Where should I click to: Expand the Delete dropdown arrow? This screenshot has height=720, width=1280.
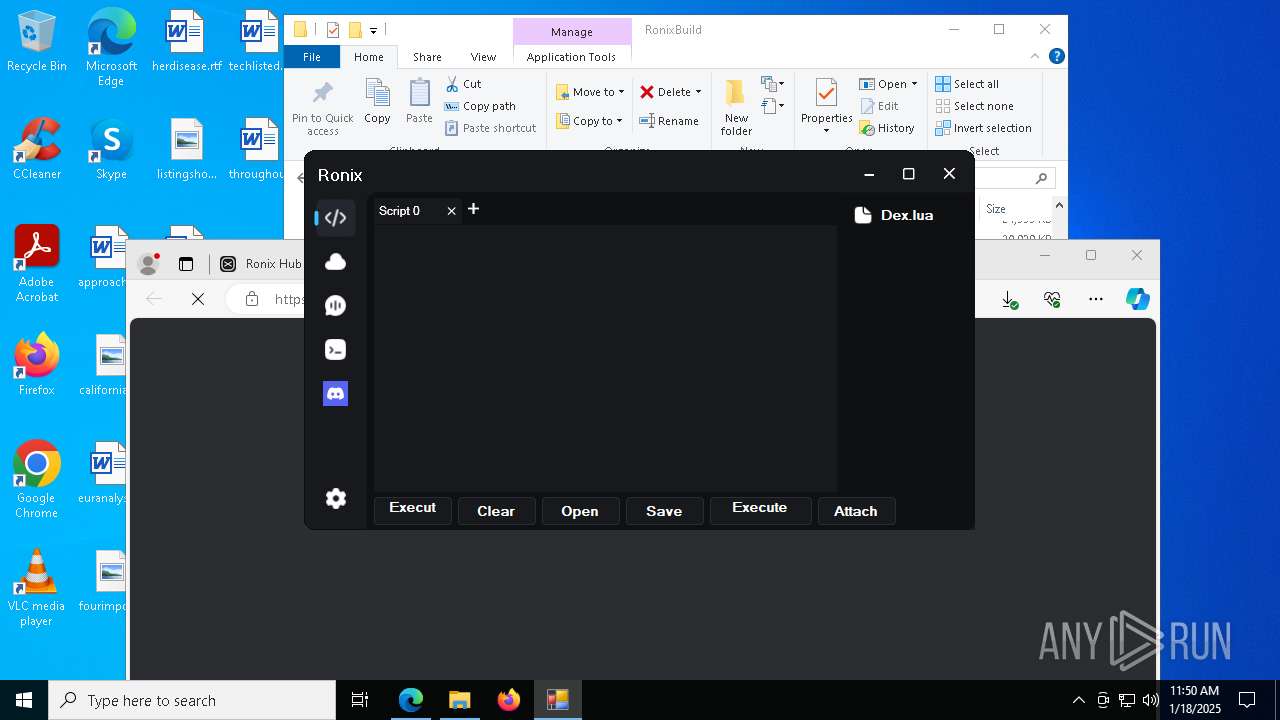click(x=698, y=92)
